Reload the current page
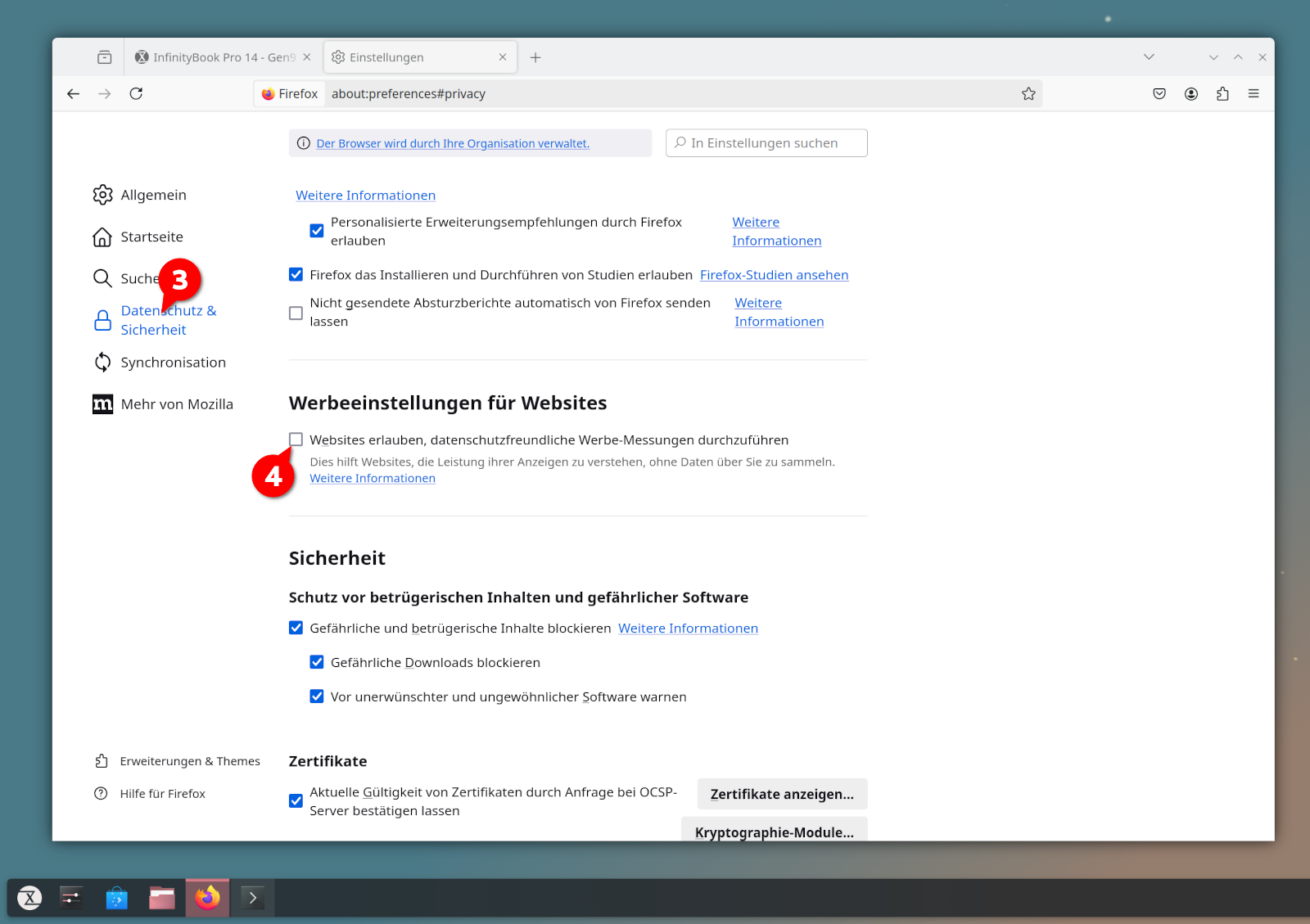Viewport: 1310px width, 924px height. click(x=136, y=93)
